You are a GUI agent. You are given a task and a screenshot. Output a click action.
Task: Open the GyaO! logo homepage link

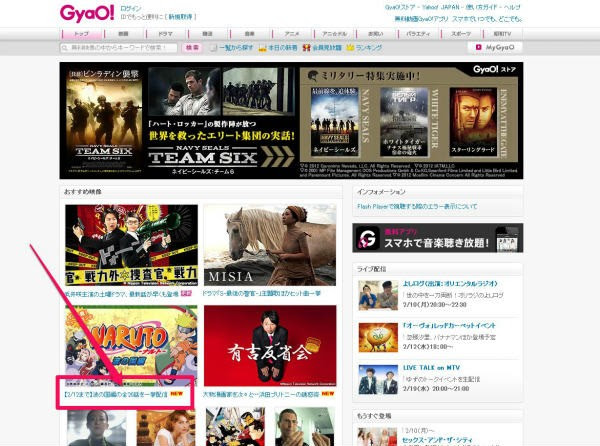click(87, 13)
